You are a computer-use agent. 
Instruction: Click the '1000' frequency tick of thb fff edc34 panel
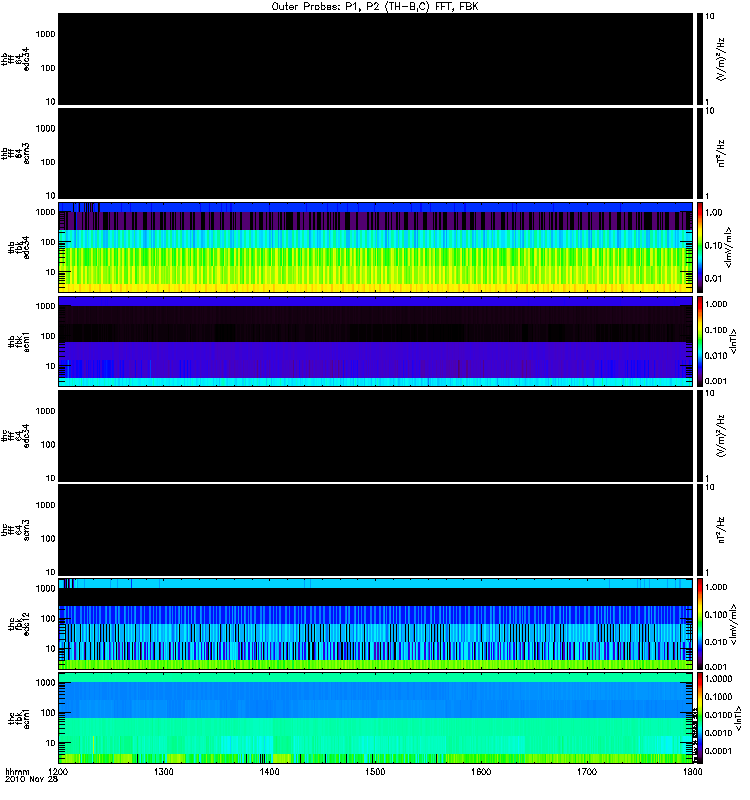(45, 35)
